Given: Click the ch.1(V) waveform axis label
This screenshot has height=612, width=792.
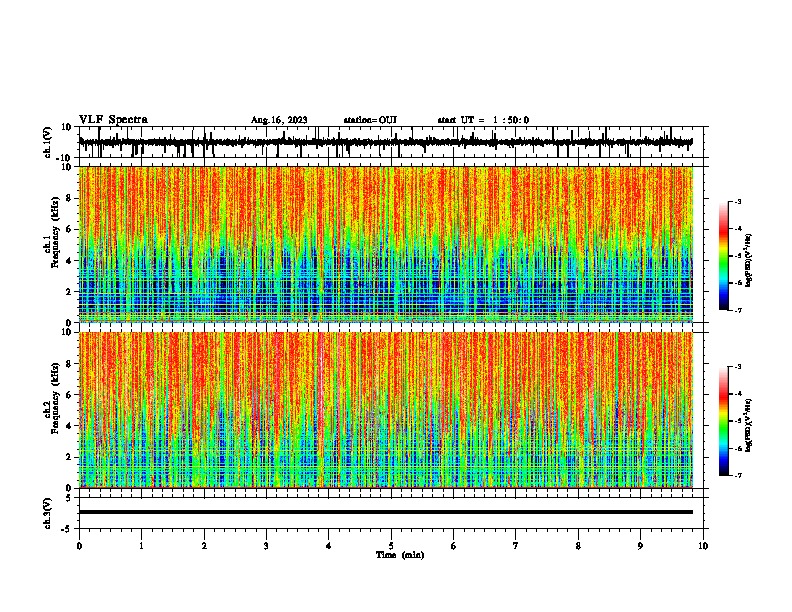Looking at the screenshot, I should pyautogui.click(x=48, y=142).
